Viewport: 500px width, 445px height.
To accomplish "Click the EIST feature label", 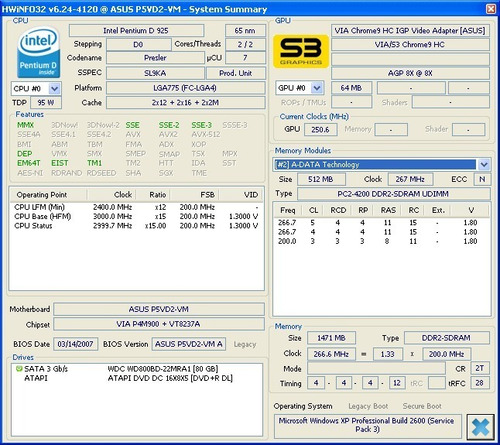I will tap(60, 163).
